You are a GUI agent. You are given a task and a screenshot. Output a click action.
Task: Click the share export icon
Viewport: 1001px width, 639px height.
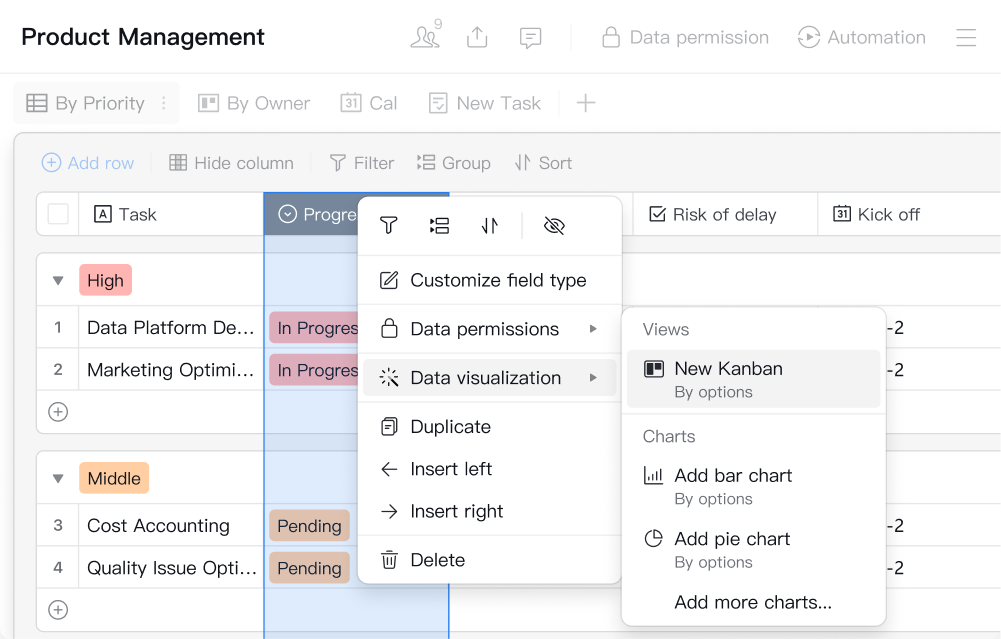pos(477,37)
